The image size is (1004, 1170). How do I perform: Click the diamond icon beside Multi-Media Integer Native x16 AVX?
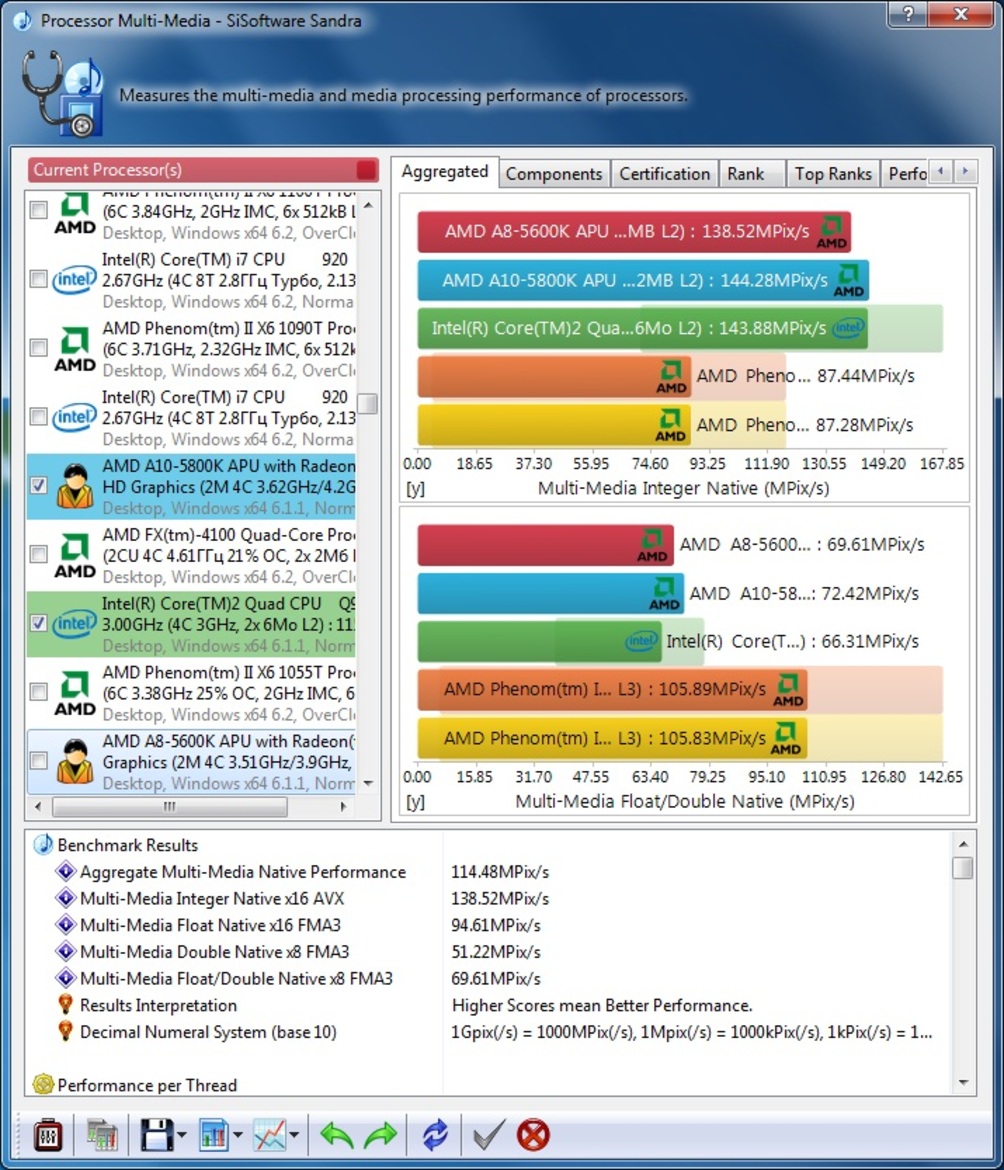[66, 898]
